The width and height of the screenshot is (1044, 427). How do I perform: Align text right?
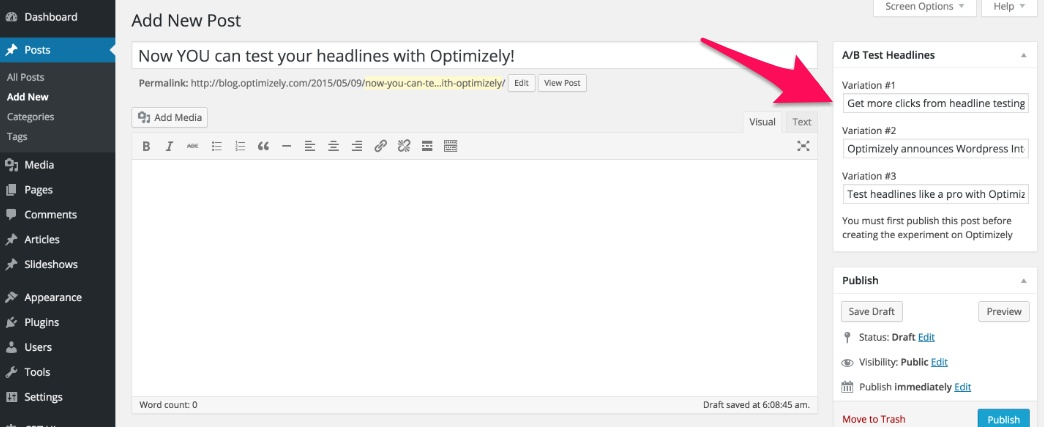coord(357,147)
